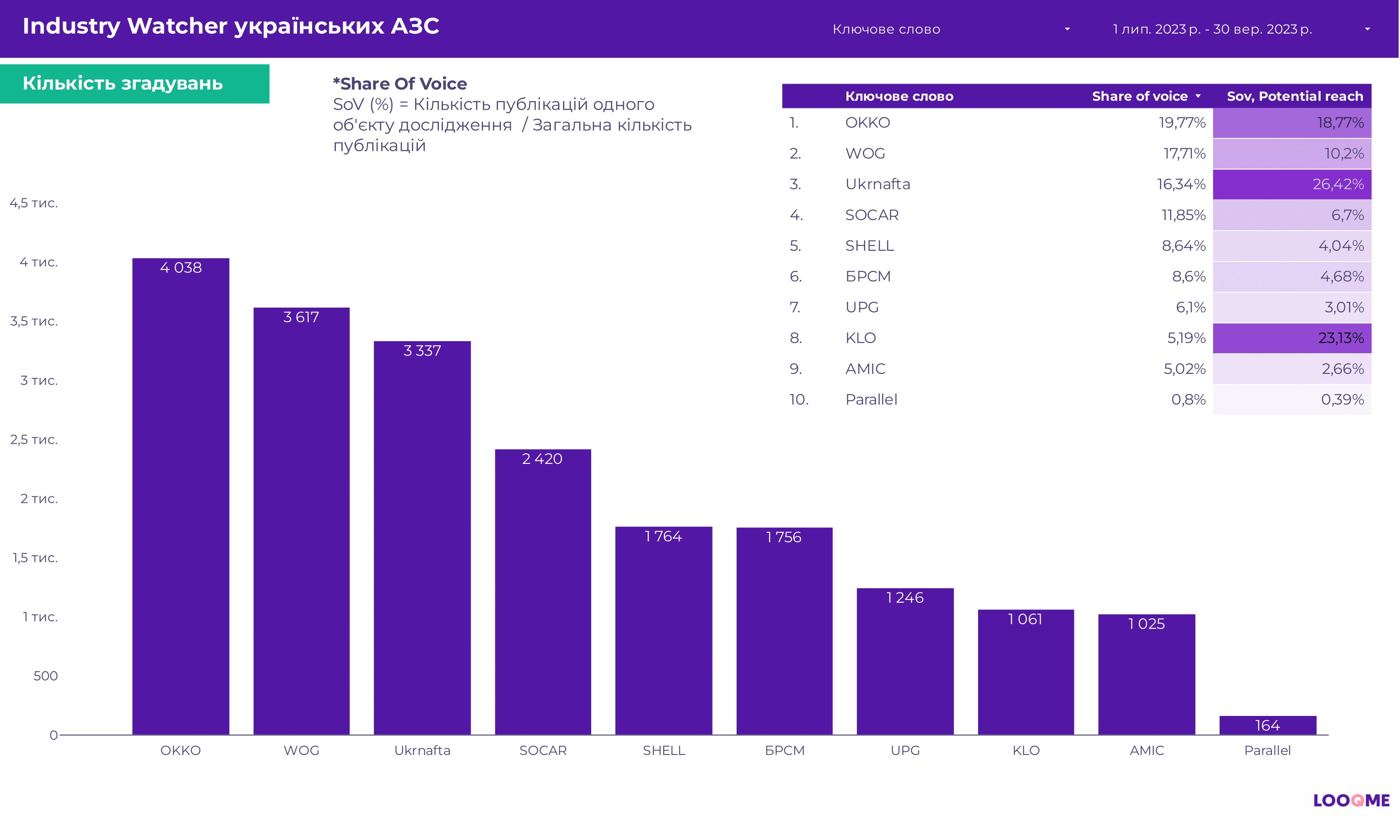Click the WOG bar showing 3 617

pos(301,521)
